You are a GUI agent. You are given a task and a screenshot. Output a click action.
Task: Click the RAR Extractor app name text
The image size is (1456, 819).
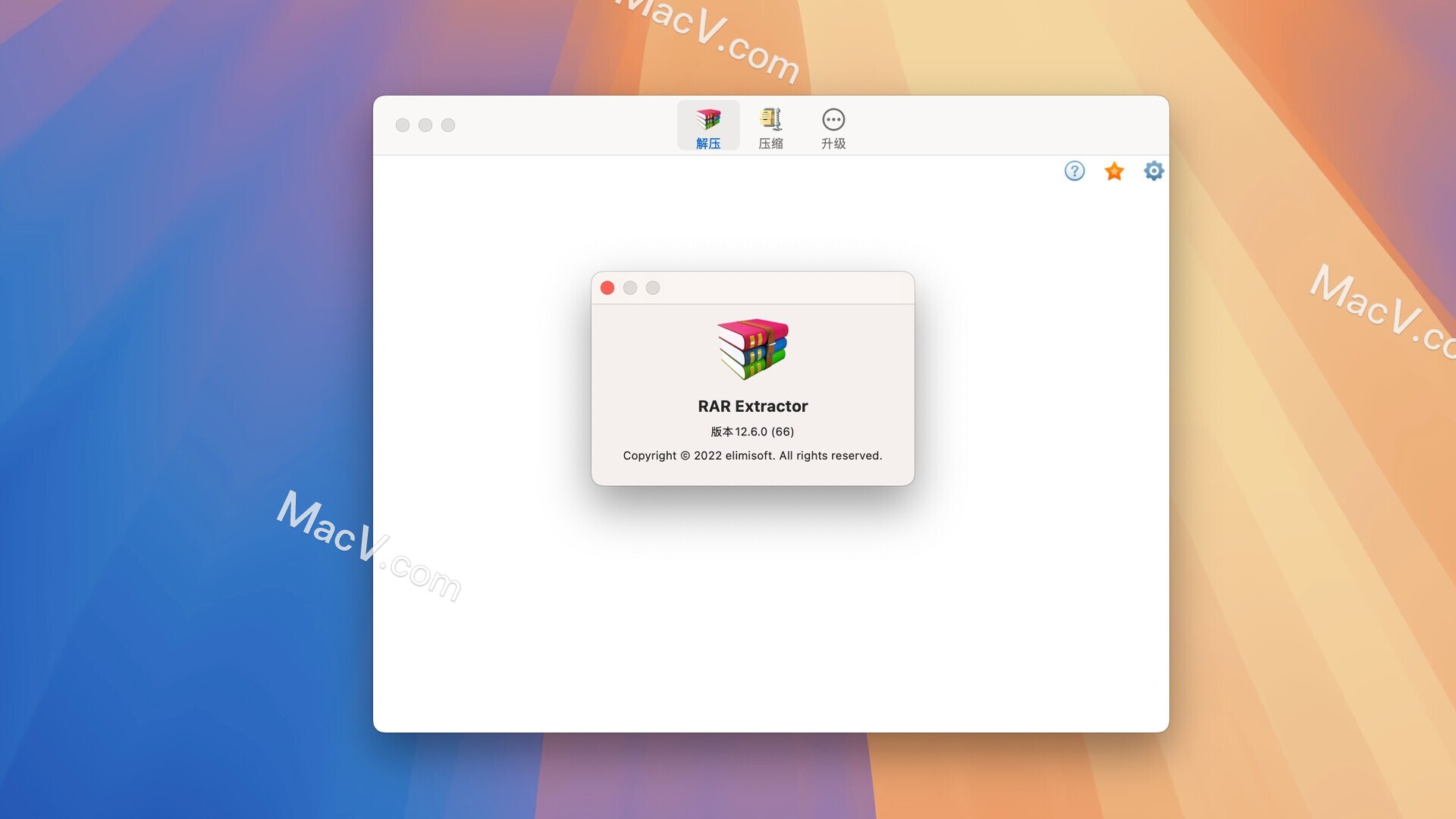click(752, 406)
